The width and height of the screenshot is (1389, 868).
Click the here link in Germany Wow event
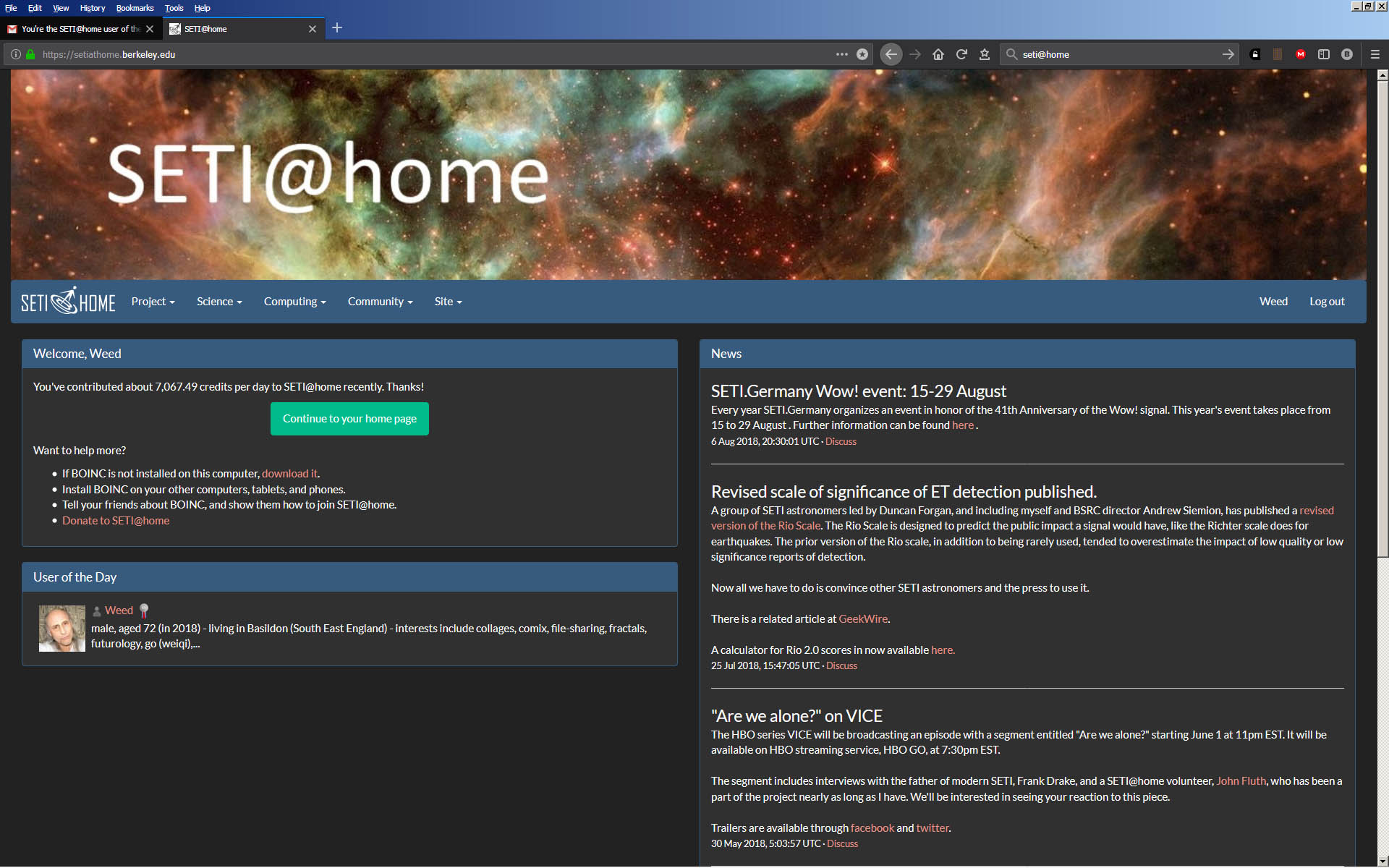(963, 425)
